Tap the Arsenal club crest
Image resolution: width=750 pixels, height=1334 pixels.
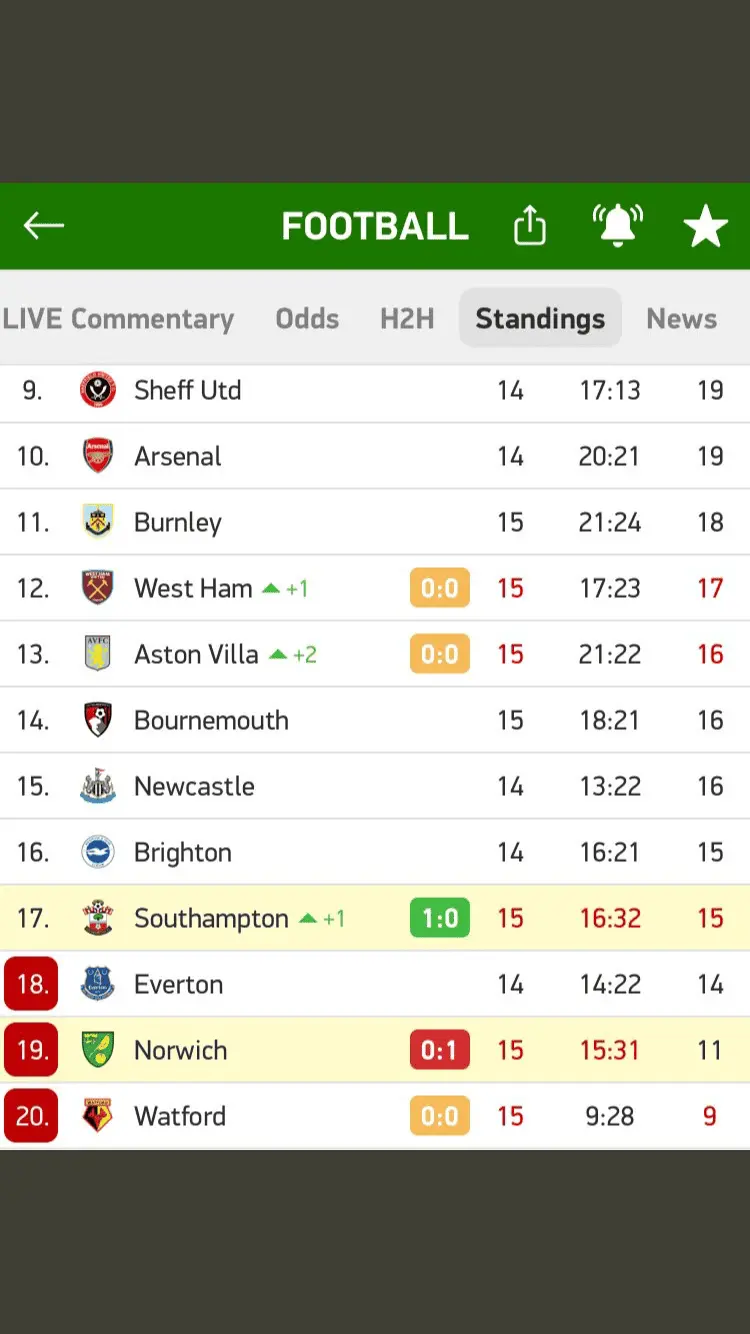(98, 456)
